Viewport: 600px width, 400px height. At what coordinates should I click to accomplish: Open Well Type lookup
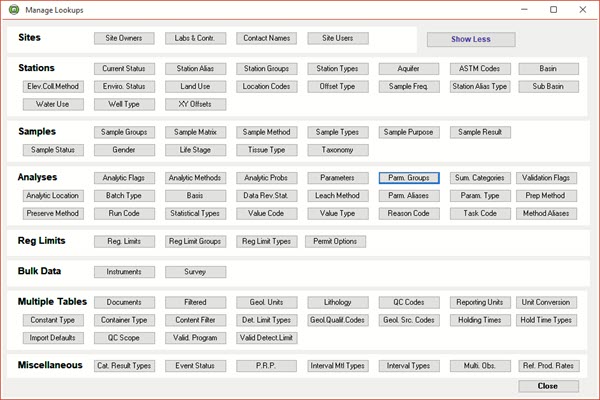(x=124, y=104)
